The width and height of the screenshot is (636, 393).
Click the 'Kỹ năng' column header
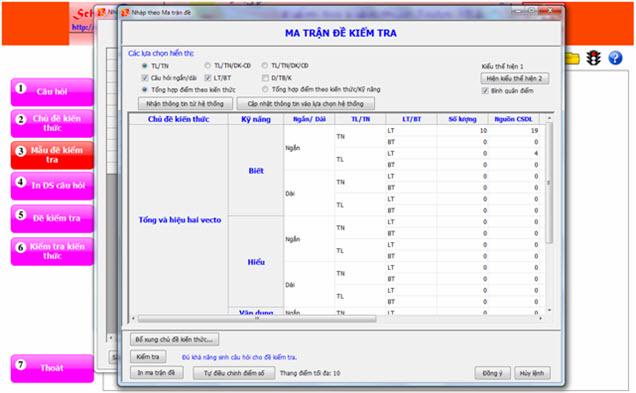(256, 119)
